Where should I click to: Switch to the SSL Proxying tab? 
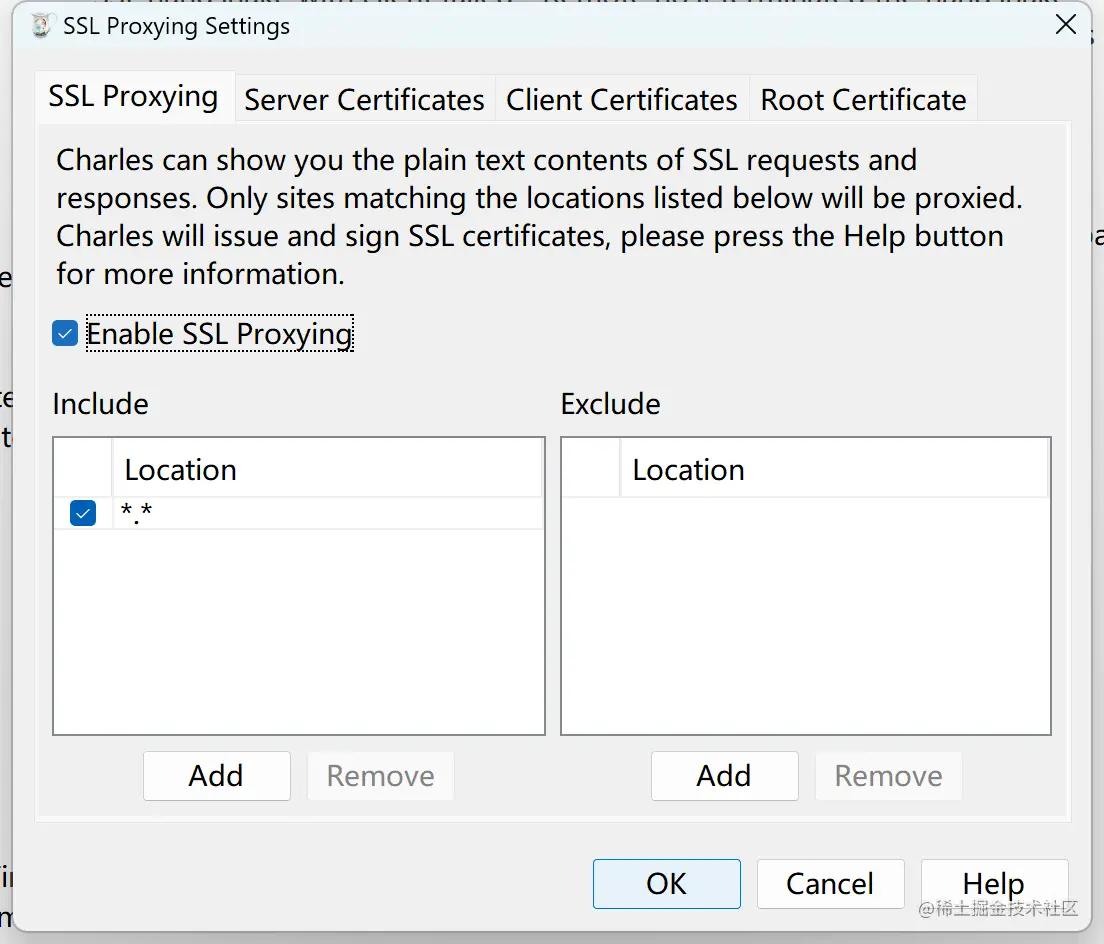tap(134, 97)
